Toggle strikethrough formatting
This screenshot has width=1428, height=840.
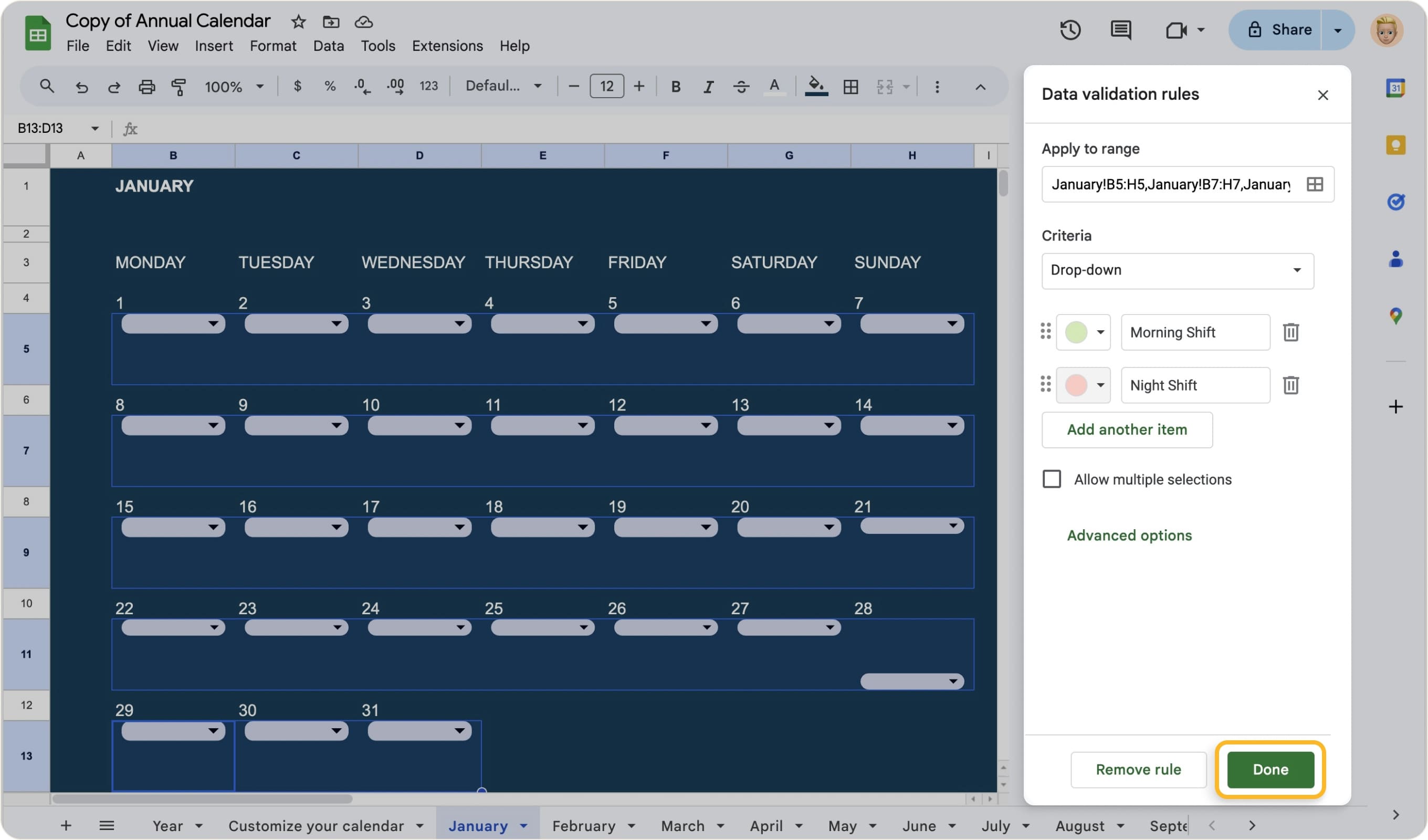(741, 87)
